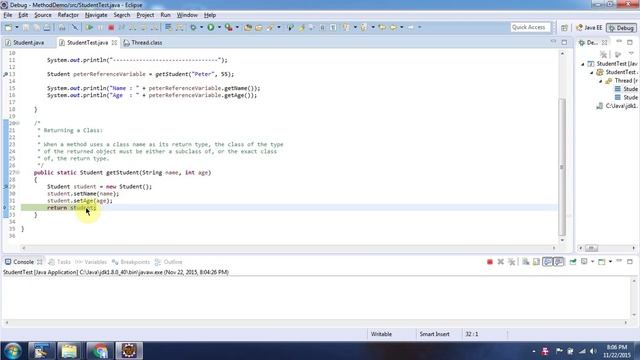Toggle the breakpoint marker on line 29
The image size is (640, 360).
pos(5,187)
